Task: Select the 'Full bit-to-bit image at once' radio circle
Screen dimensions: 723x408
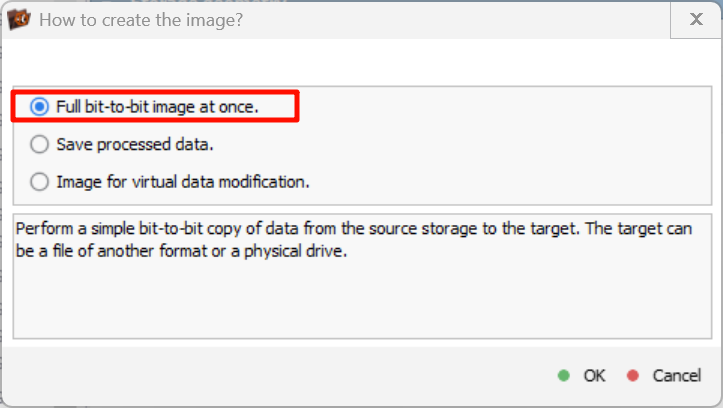Action: click(39, 106)
